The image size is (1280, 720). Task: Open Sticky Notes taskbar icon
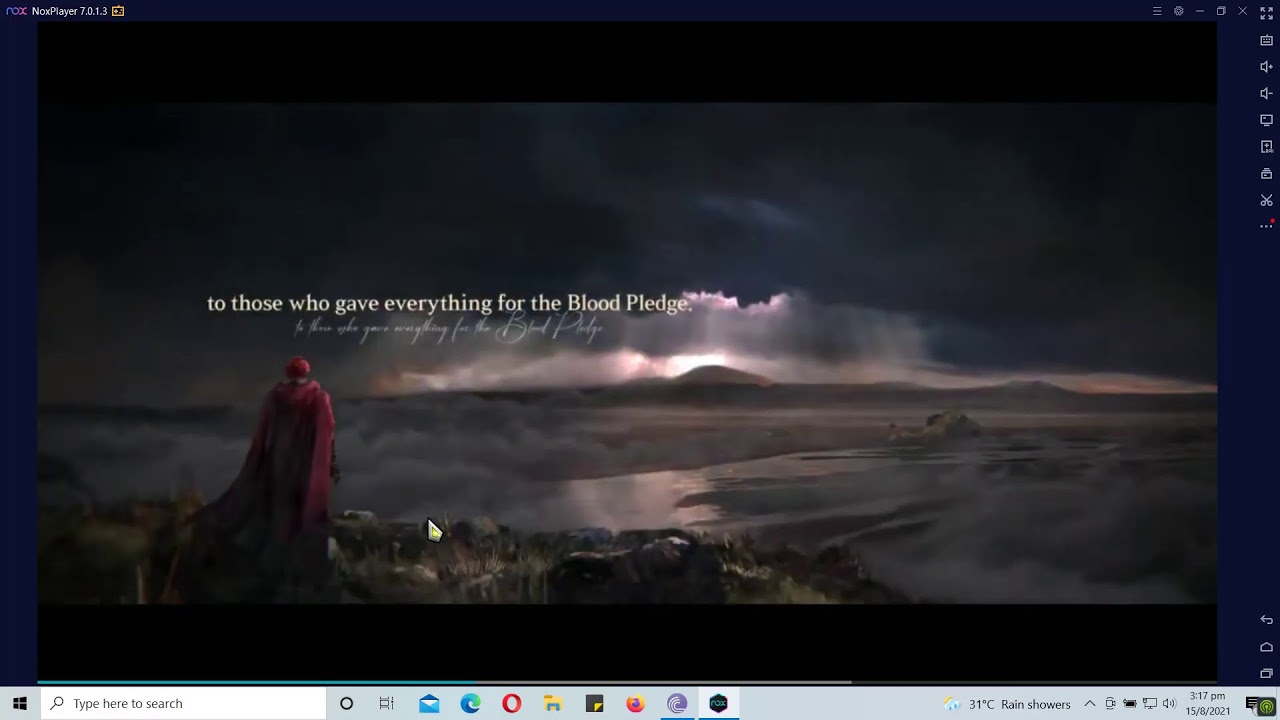click(x=594, y=703)
